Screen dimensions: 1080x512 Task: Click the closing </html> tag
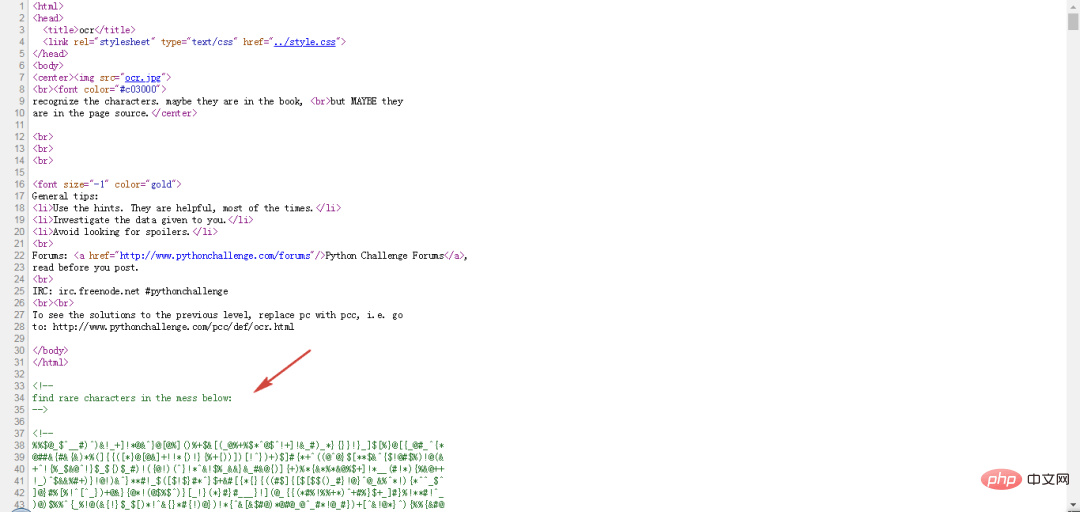[x=50, y=362]
